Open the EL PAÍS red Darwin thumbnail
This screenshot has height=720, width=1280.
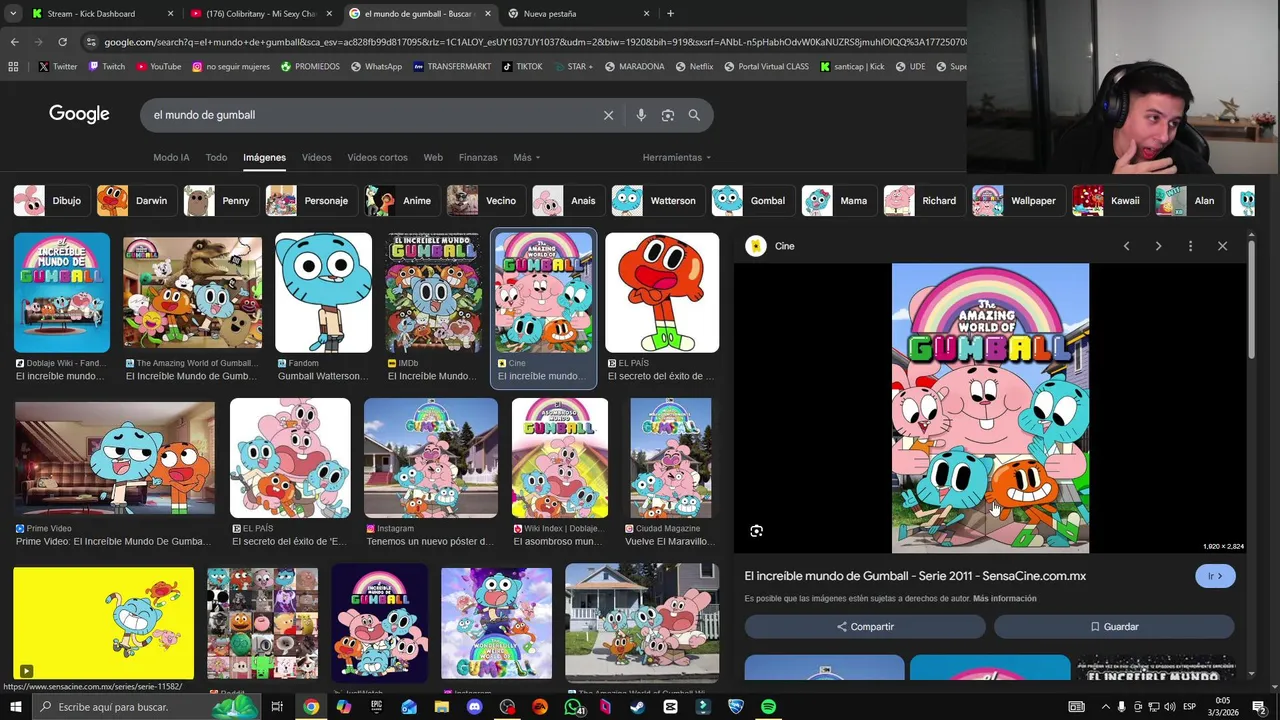pos(662,293)
